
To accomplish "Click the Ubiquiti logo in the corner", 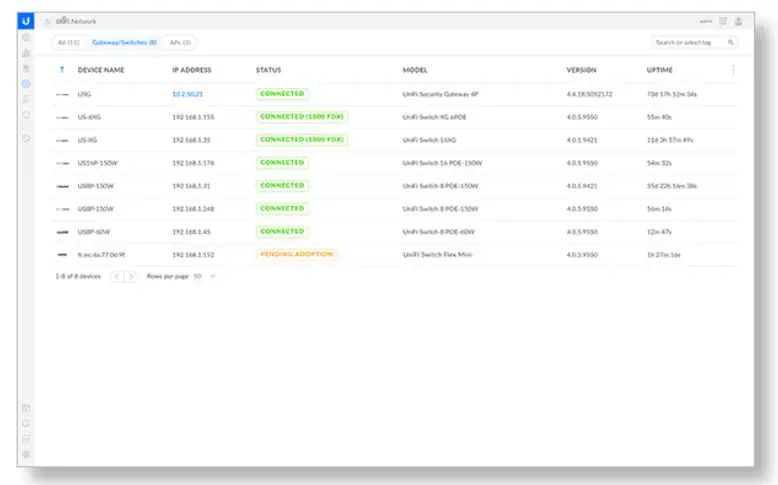I will 26,21.
